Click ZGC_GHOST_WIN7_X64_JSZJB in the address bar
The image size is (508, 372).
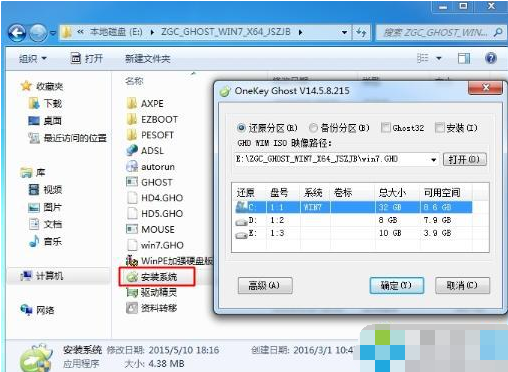(x=226, y=32)
